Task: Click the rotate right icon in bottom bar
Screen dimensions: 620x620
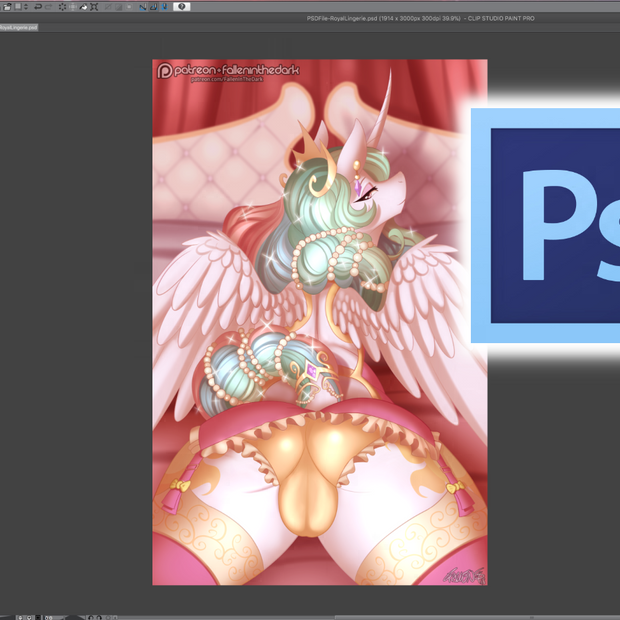Action: 99,618
